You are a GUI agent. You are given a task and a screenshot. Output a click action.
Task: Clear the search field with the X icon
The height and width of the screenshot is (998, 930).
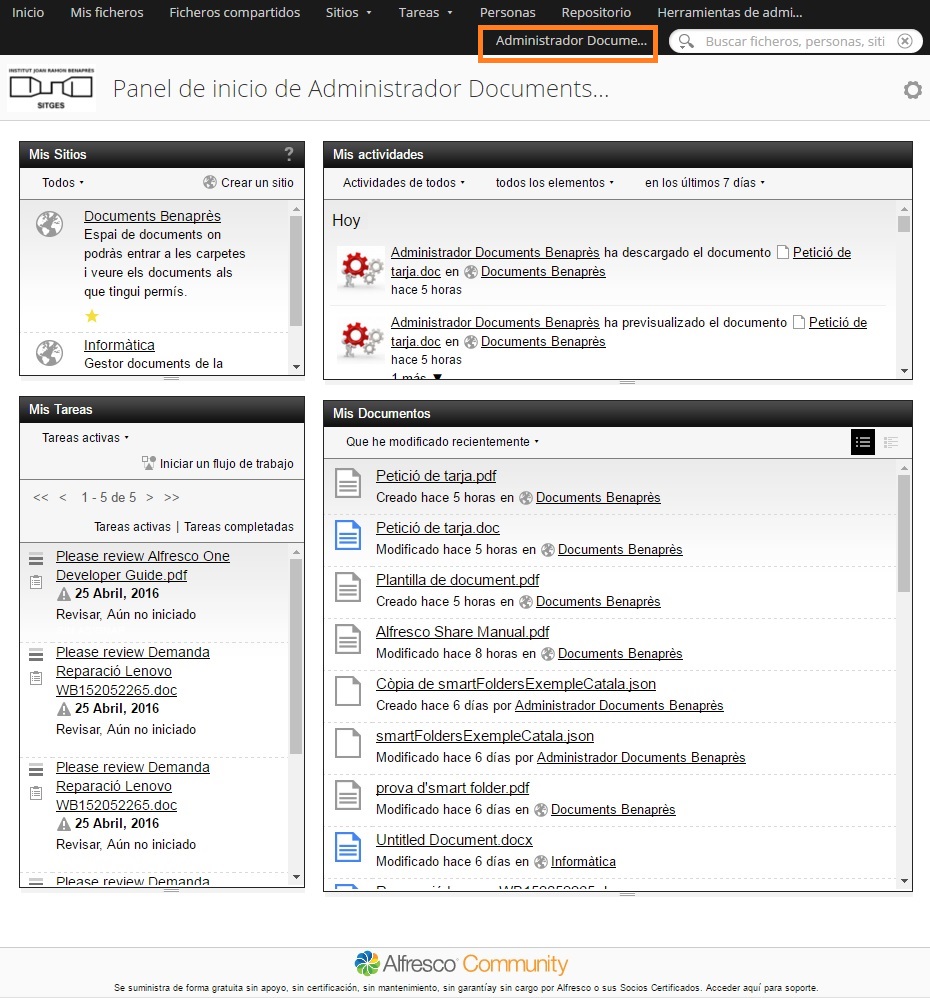(x=904, y=41)
